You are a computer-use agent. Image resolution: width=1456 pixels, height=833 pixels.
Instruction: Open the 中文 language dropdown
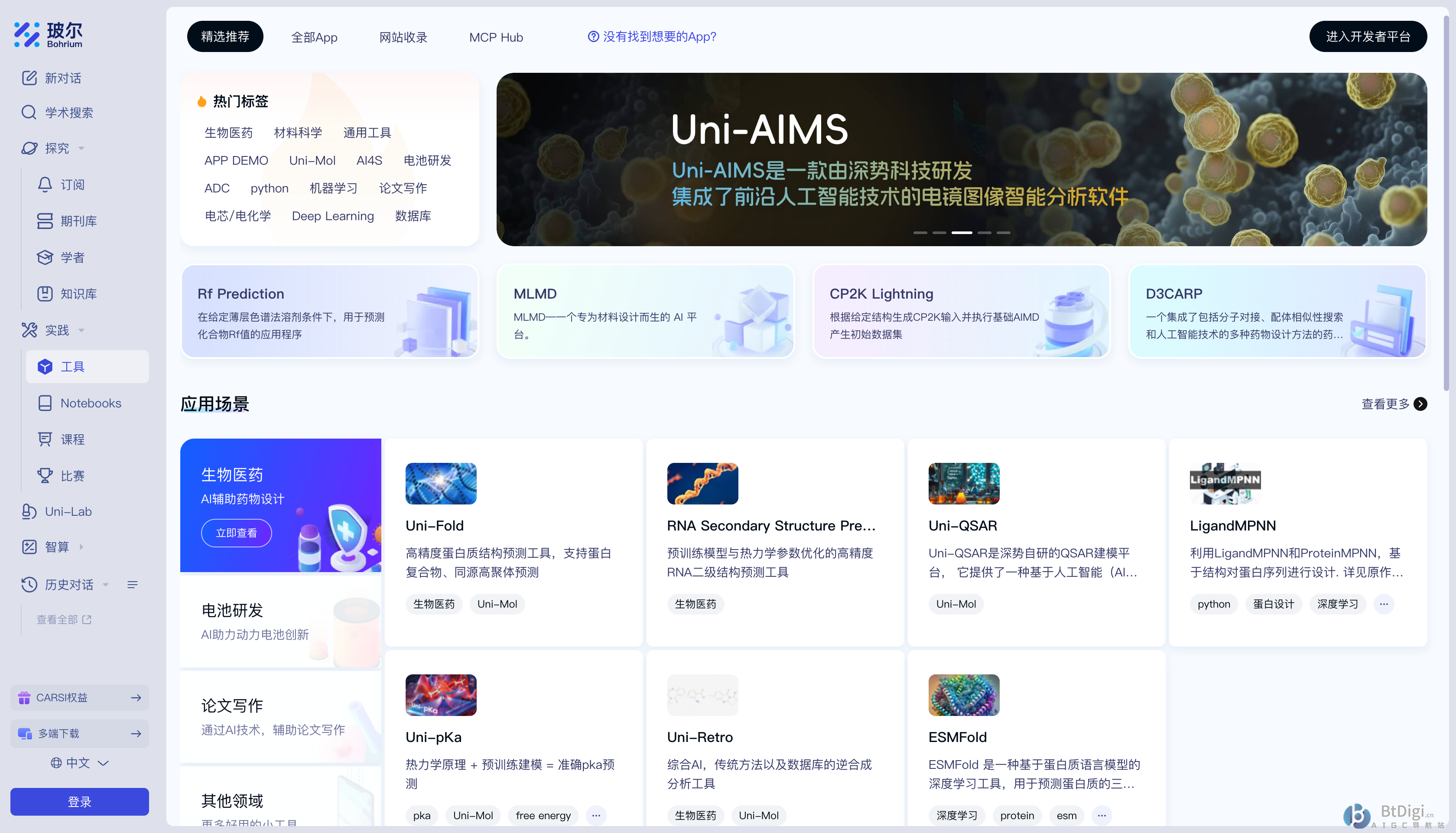click(x=80, y=763)
